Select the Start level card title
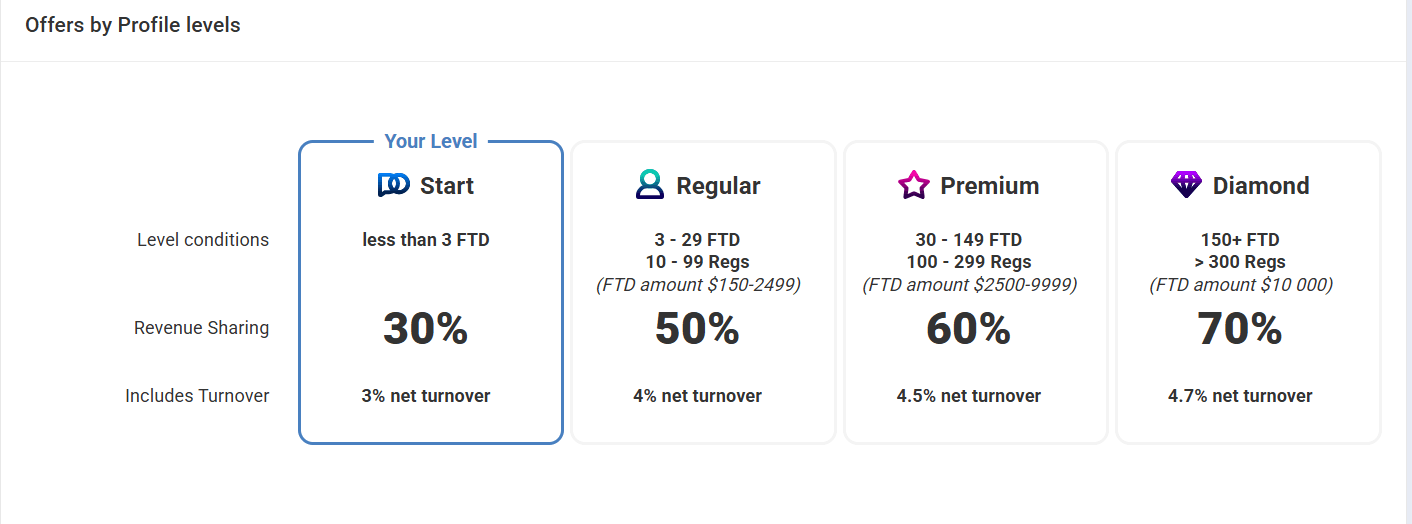 click(x=447, y=186)
